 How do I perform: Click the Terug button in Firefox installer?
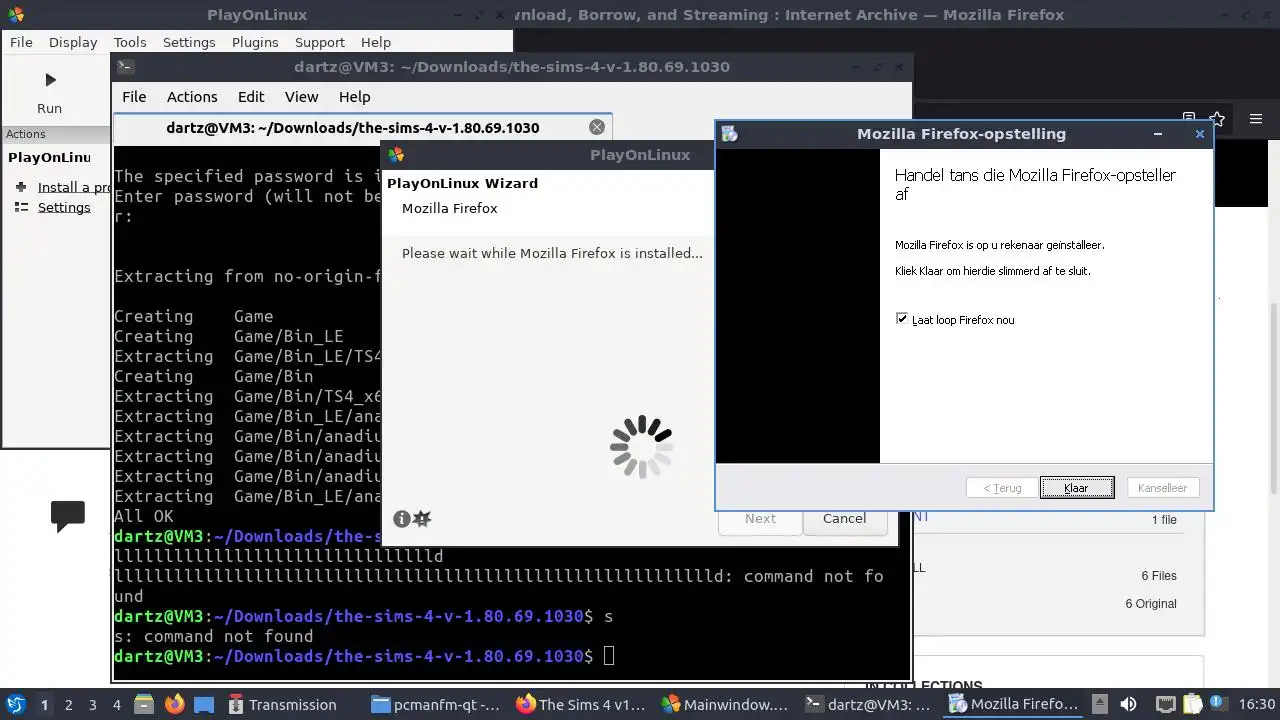[x=1002, y=488]
